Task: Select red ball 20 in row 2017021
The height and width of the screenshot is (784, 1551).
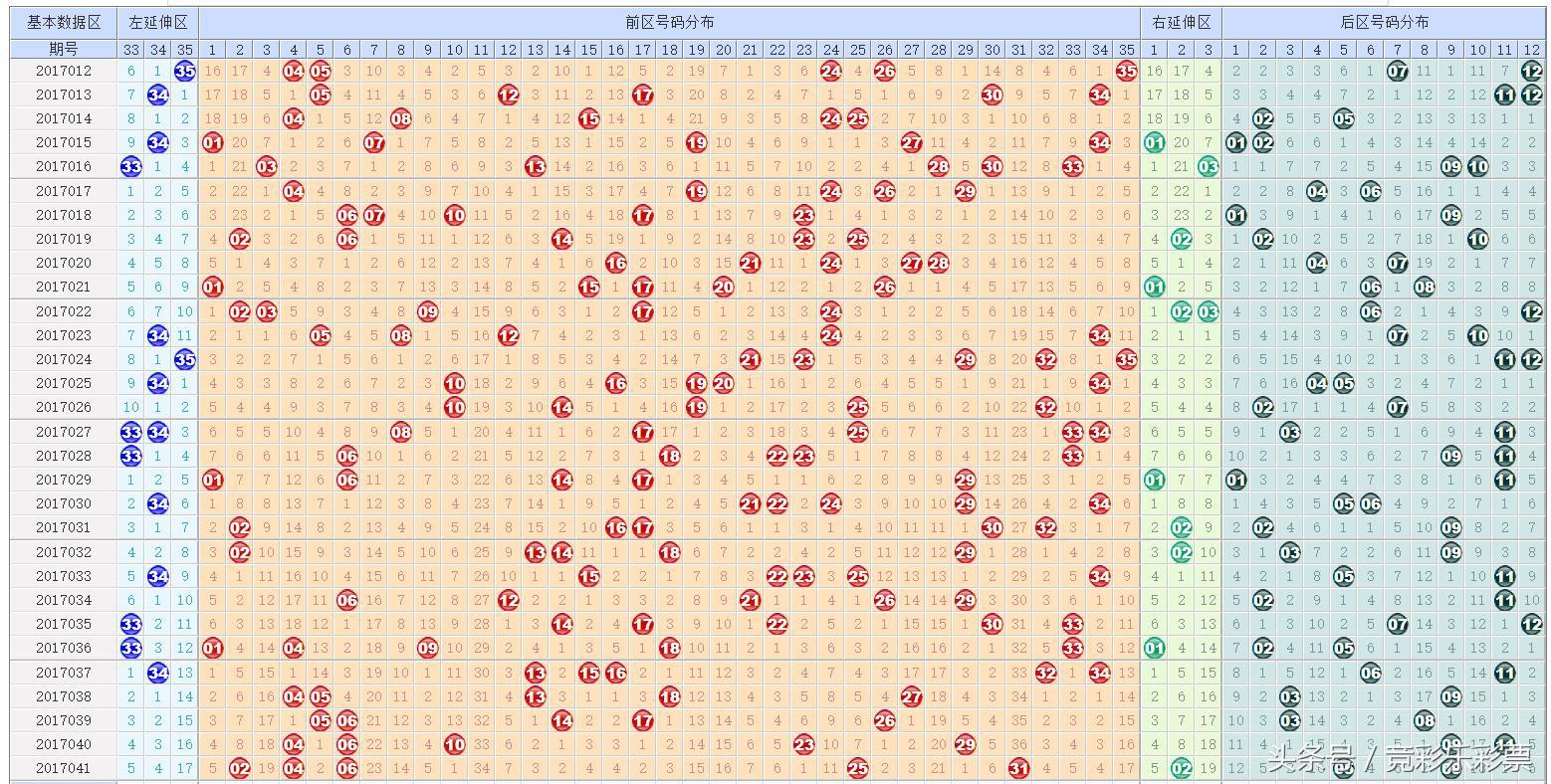Action: [723, 287]
